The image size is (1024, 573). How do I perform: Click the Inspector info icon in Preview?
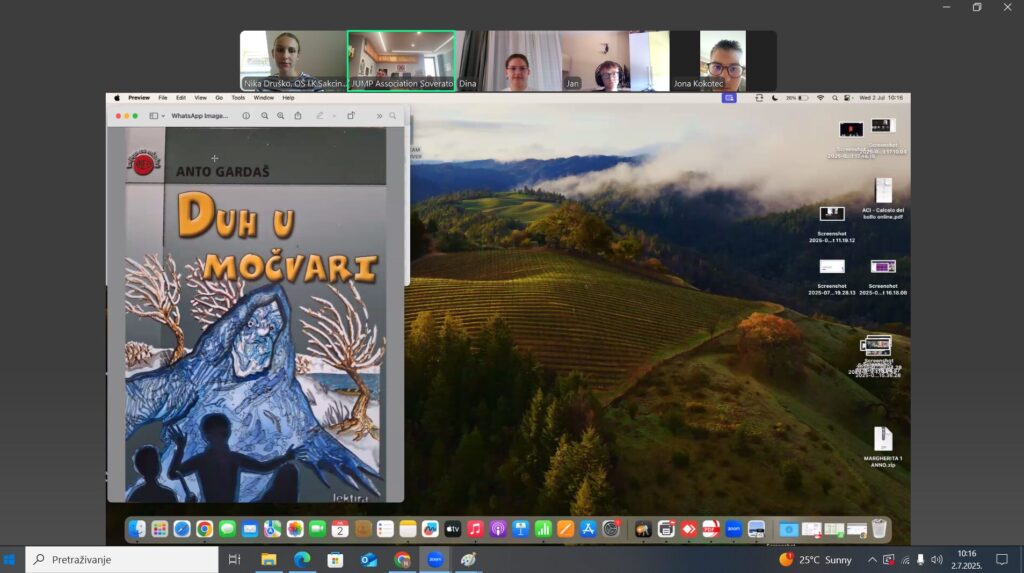coord(246,116)
